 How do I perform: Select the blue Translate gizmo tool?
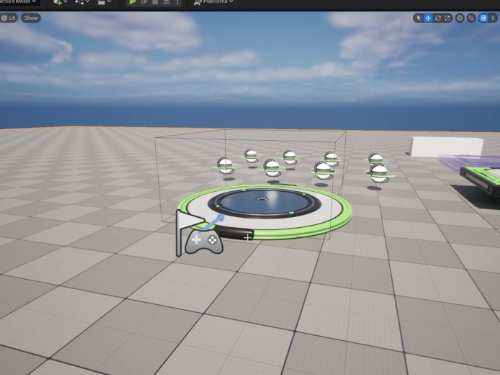tap(428, 18)
